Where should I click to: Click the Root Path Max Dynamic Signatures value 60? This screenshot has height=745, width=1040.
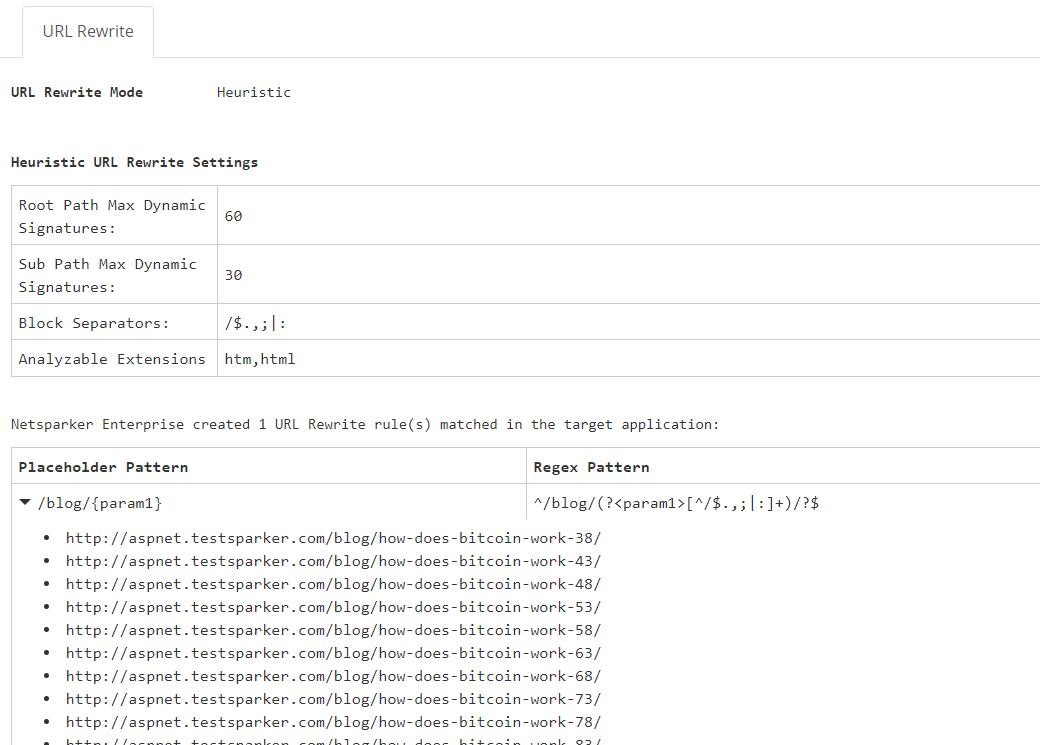click(232, 216)
